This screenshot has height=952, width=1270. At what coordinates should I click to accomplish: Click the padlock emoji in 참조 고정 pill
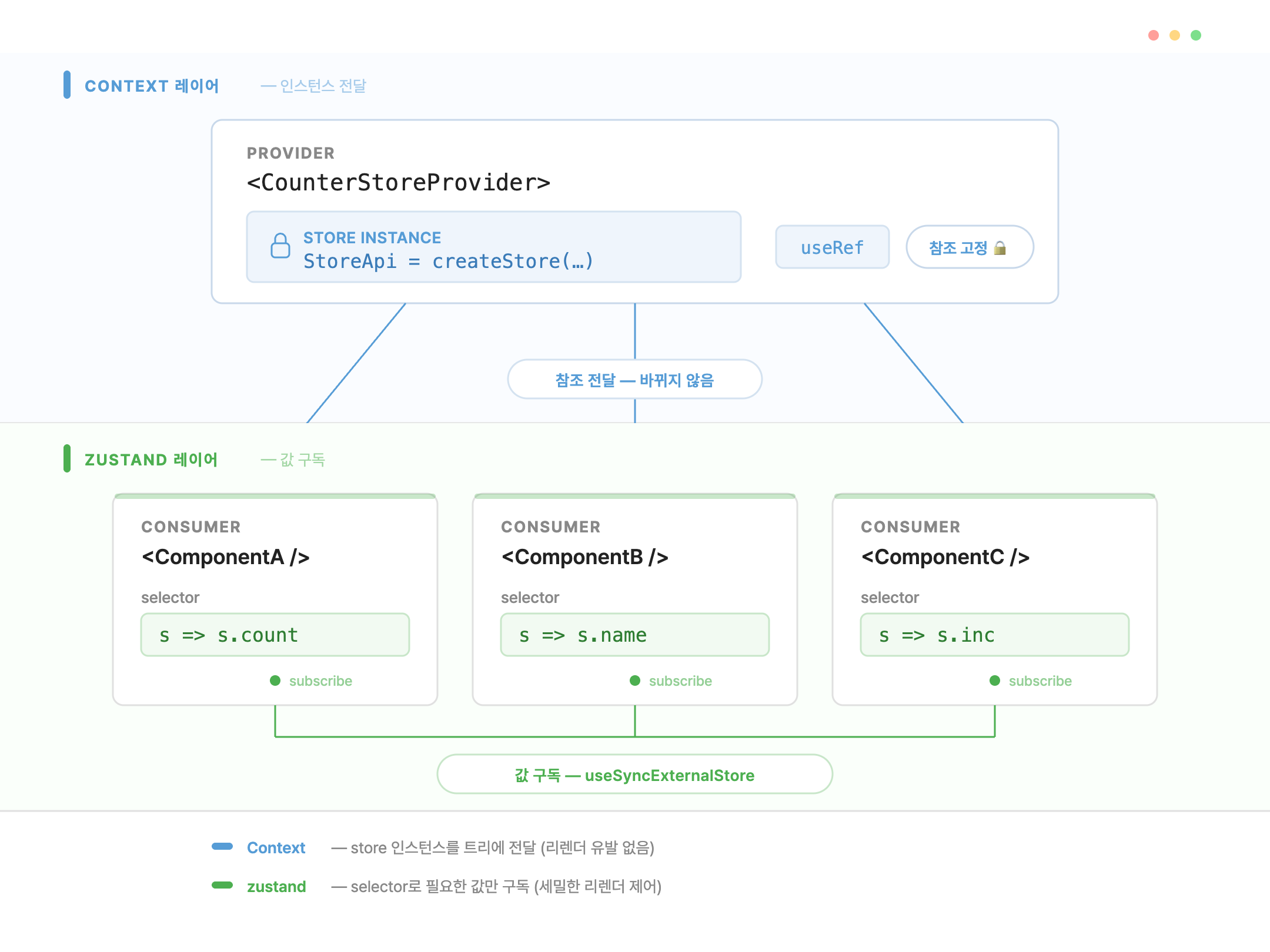1000,248
